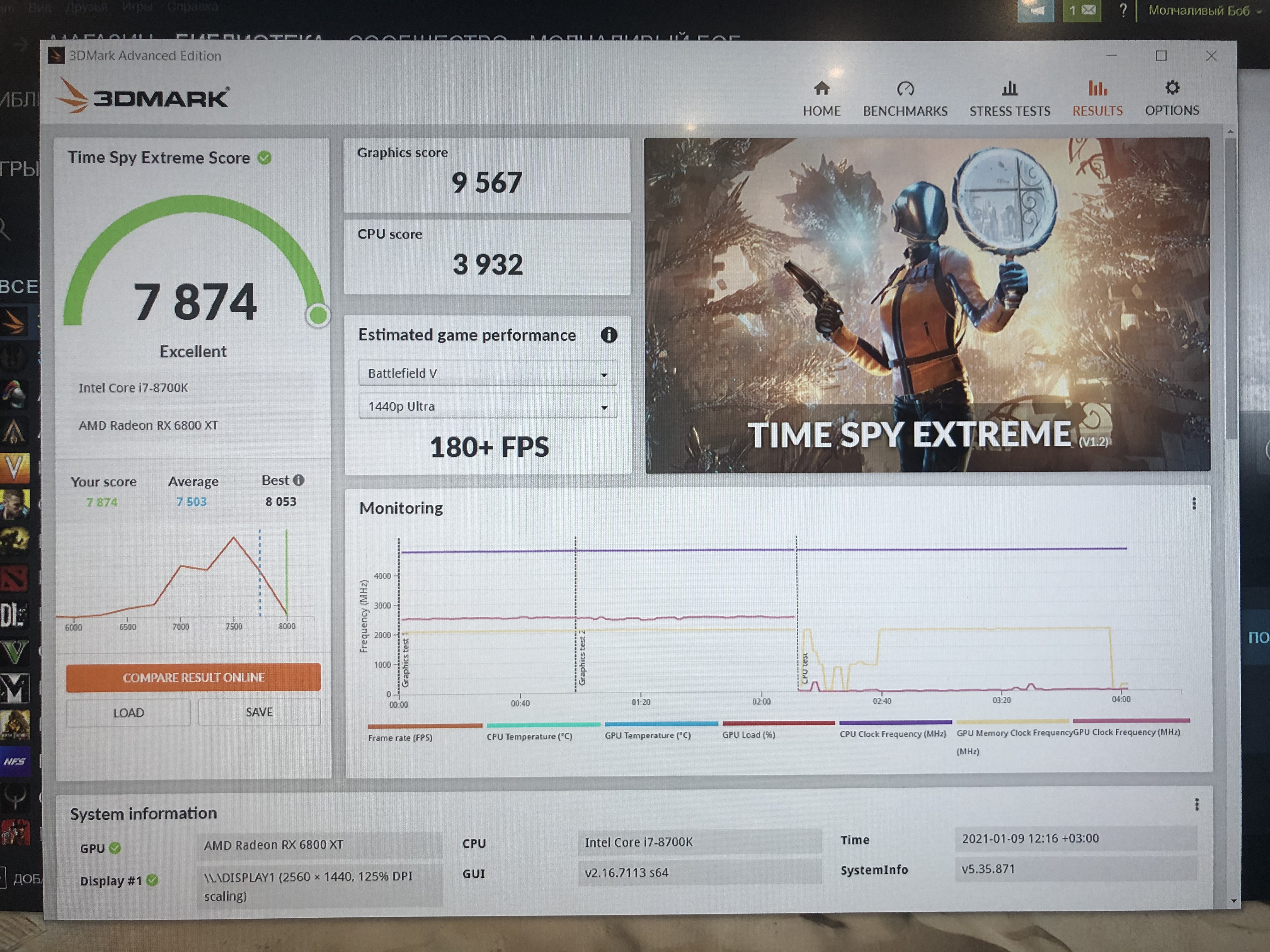Click the GPU verified green checkmark

[x=115, y=848]
